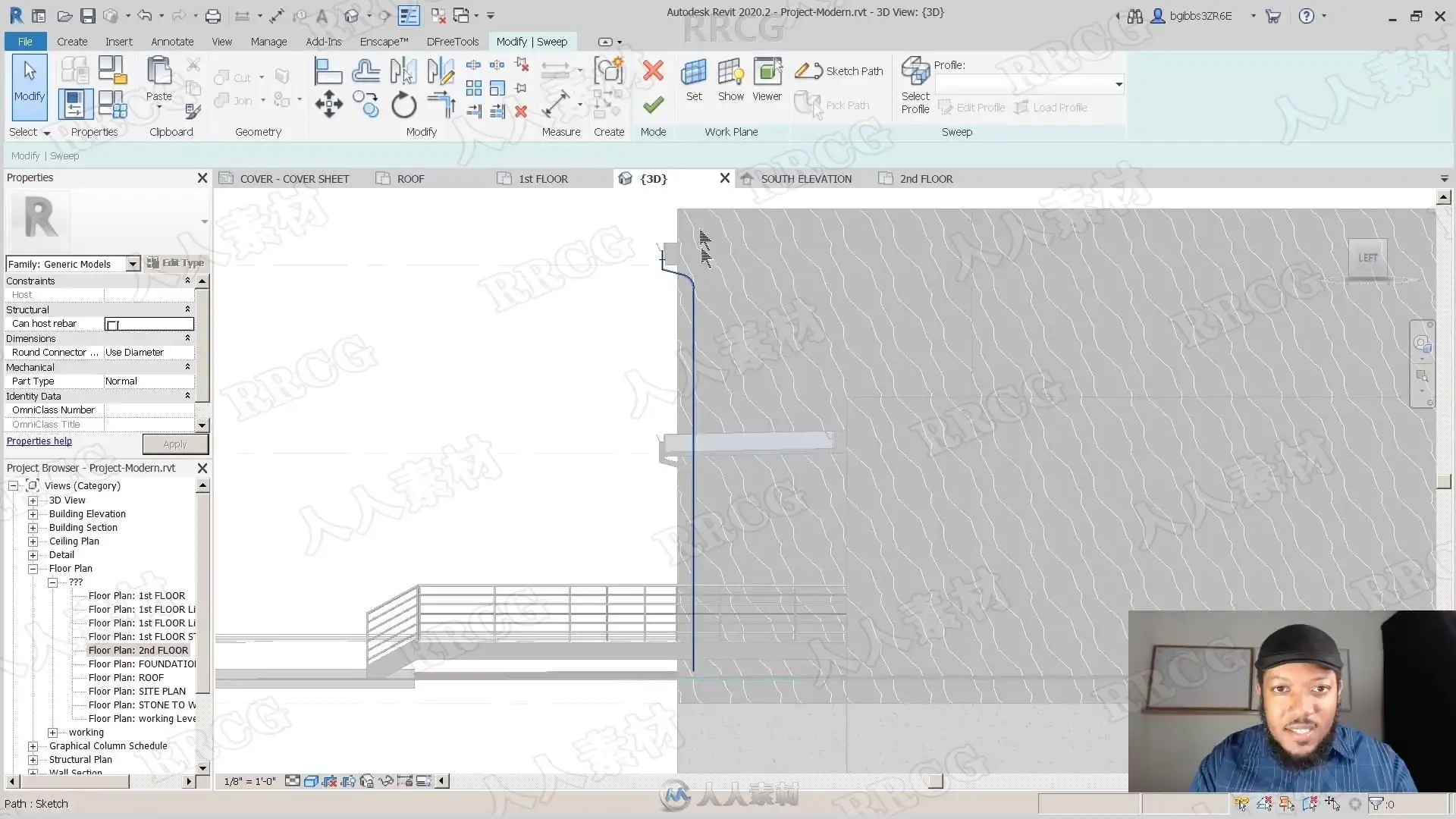Click the project browser vertical scrollbar down arrow
1456x819 pixels.
(202, 768)
